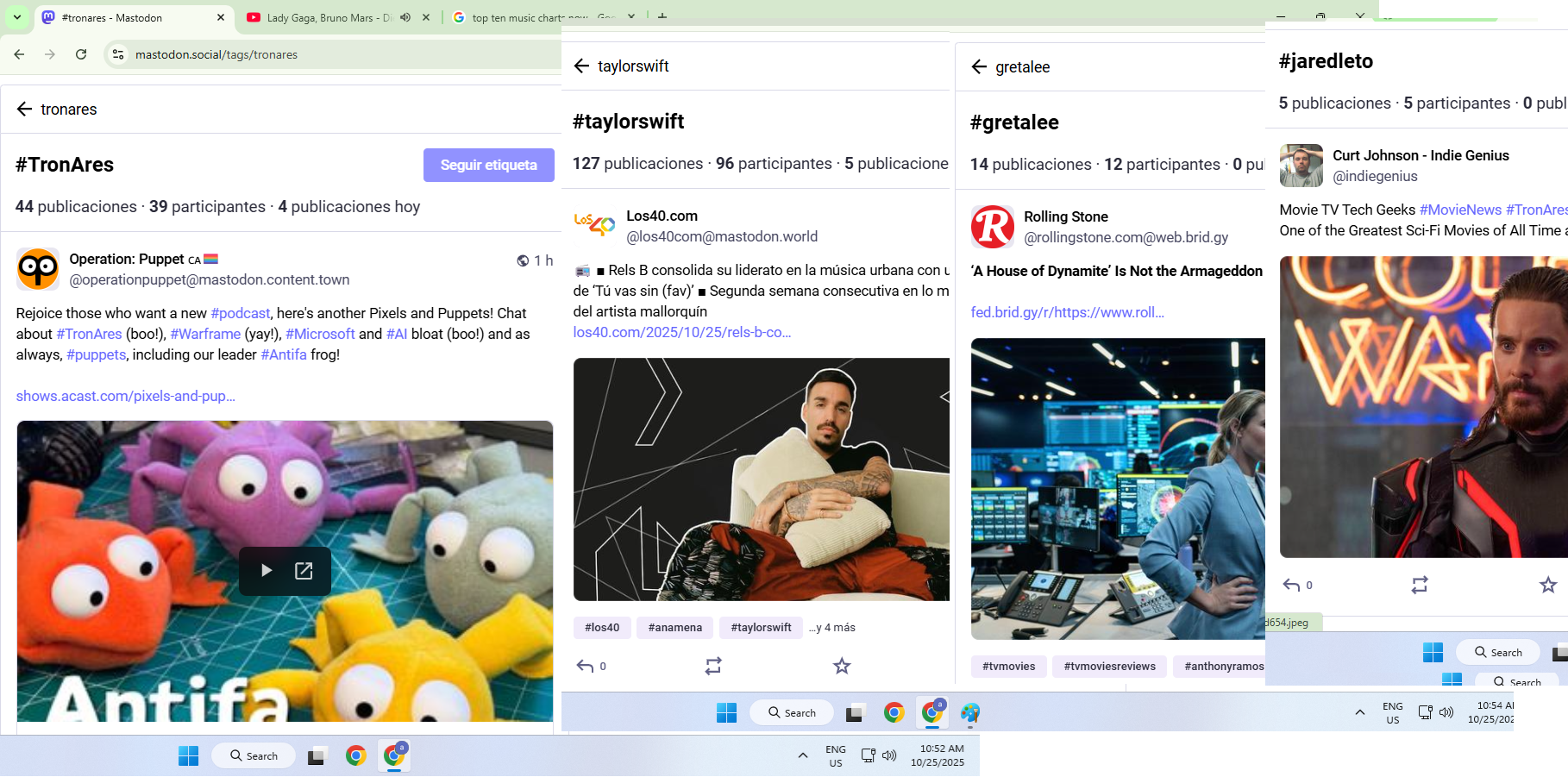Select the #anamena tag chip

click(675, 628)
